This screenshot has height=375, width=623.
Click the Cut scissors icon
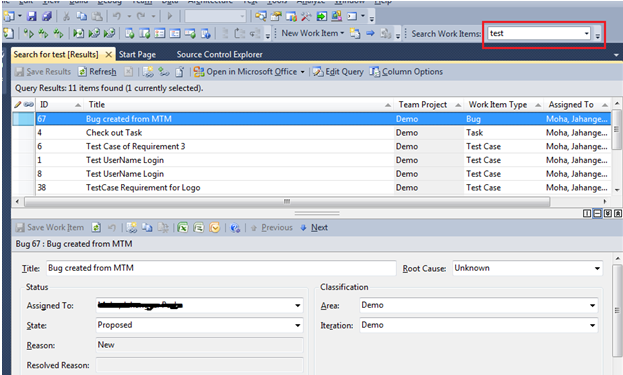(66, 16)
